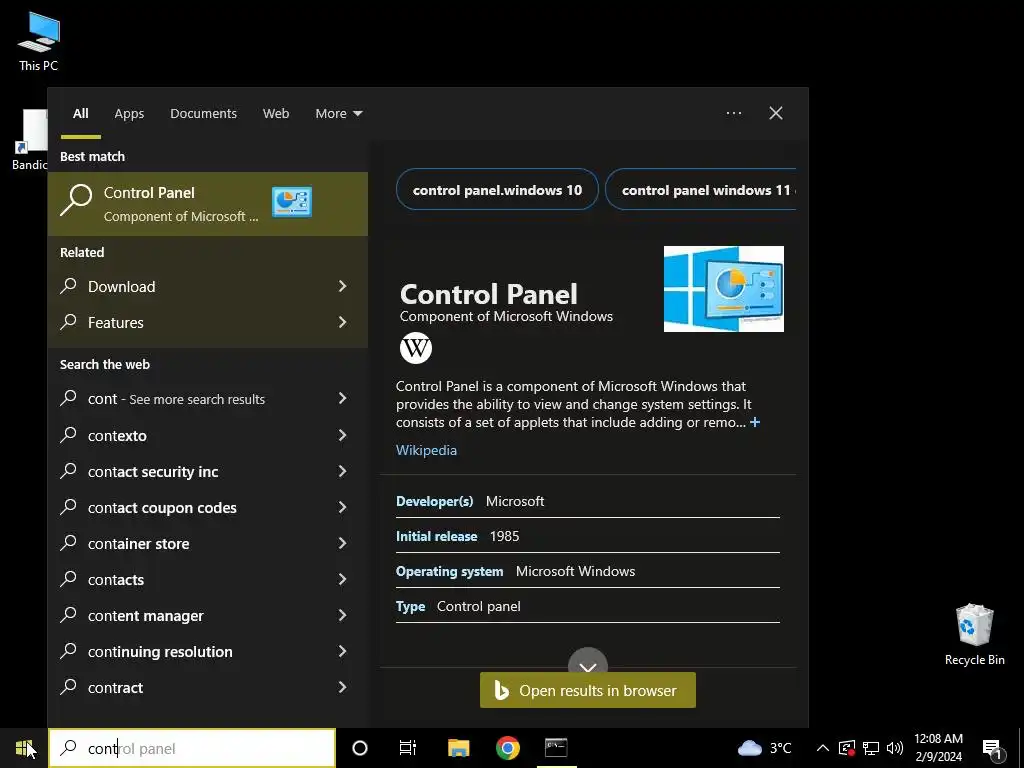The height and width of the screenshot is (768, 1024).
Task: Expand the contact coupon codes arrow
Action: pyautogui.click(x=342, y=507)
